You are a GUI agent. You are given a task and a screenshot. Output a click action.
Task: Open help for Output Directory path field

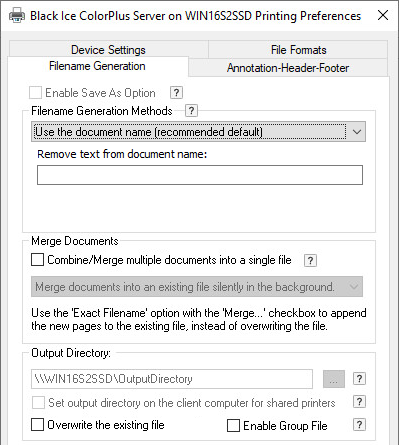point(359,379)
